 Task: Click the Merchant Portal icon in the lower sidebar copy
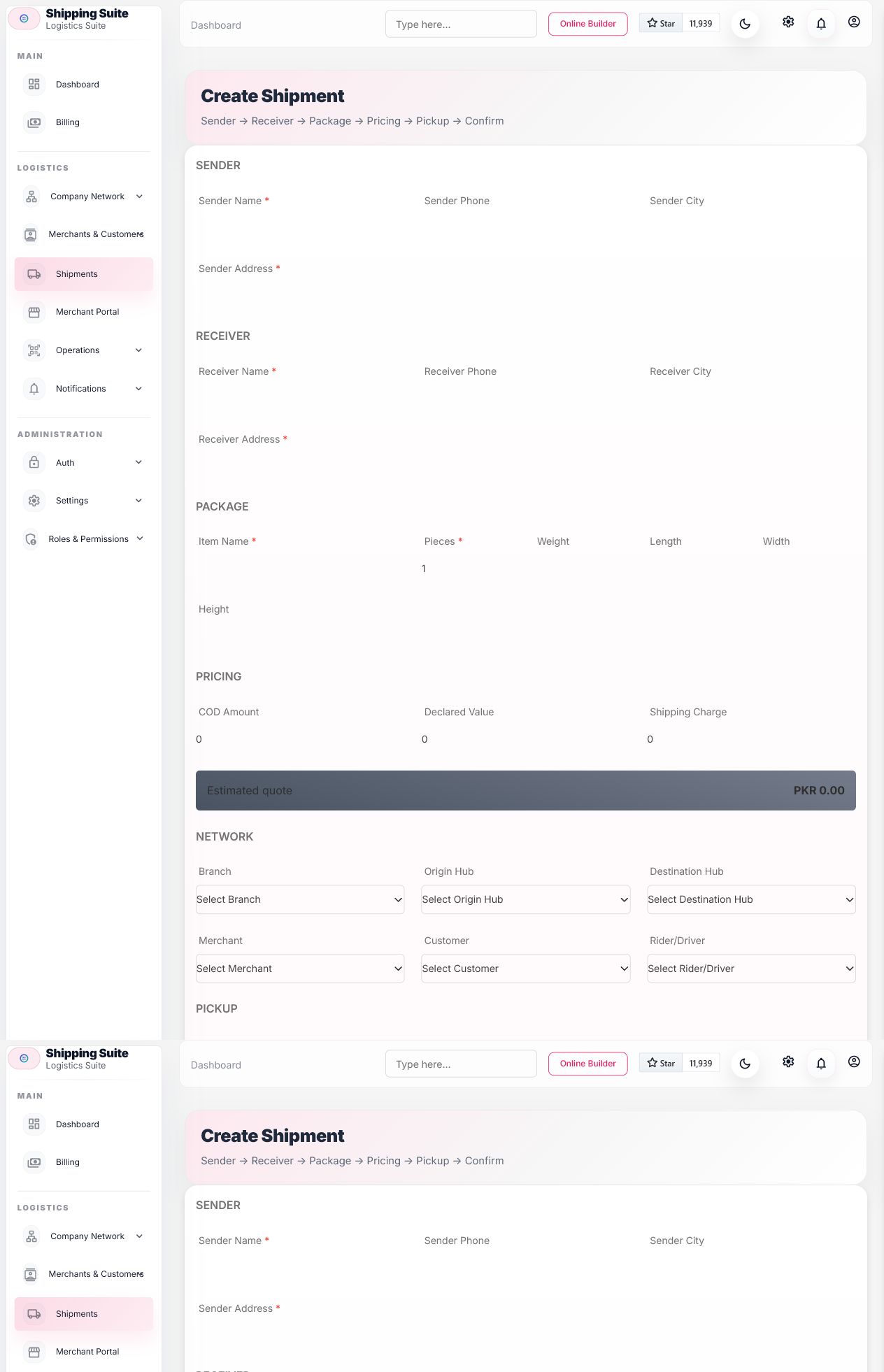click(34, 1352)
